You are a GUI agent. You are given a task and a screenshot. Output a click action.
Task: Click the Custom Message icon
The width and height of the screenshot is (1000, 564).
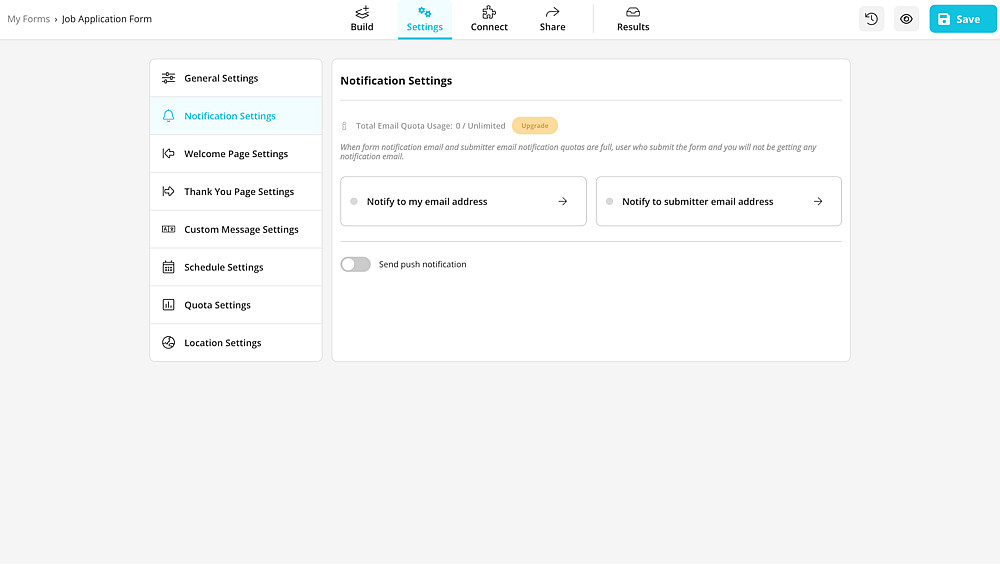[x=168, y=229]
